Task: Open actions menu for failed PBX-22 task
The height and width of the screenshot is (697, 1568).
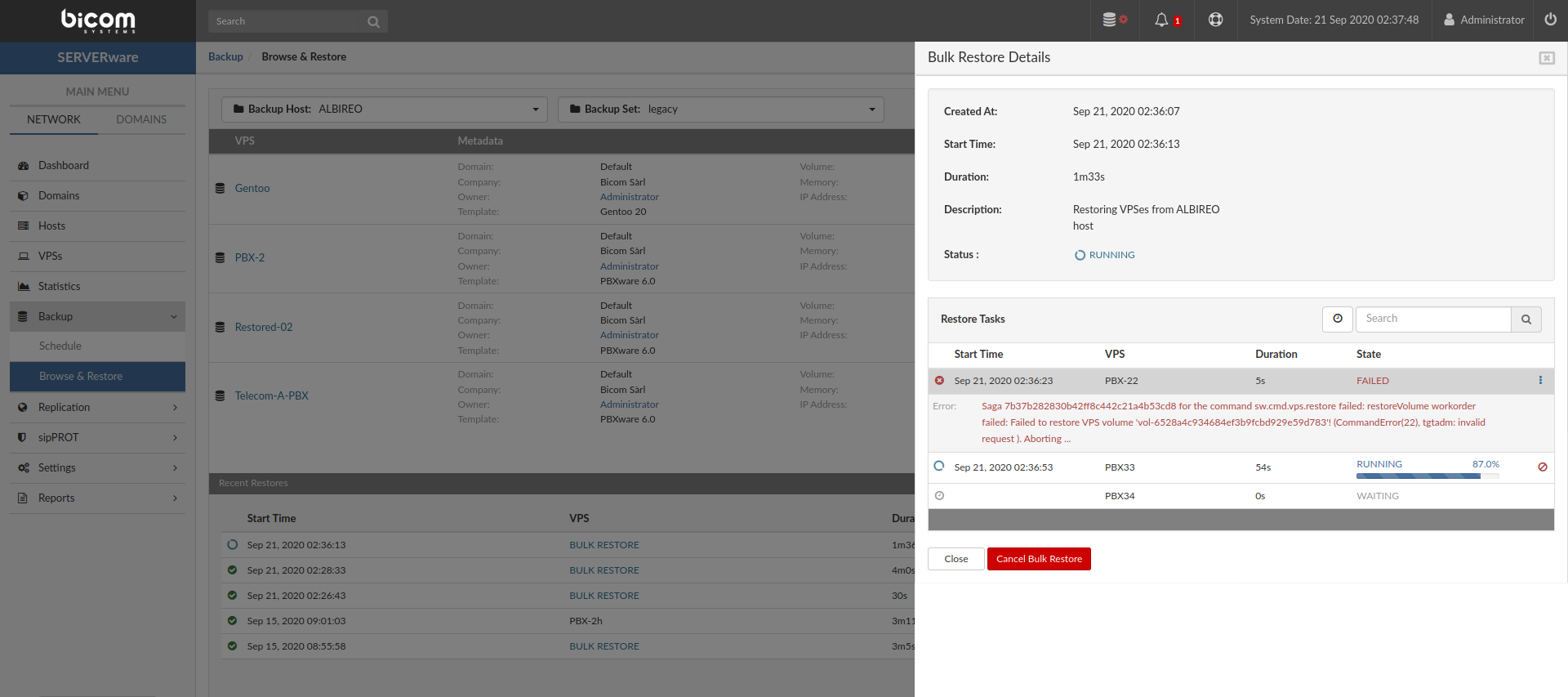Action: (x=1540, y=380)
